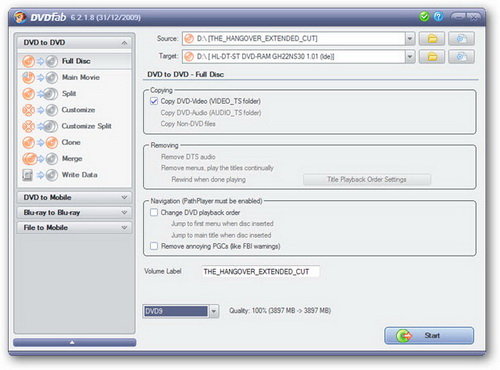Click Copy DVD-Audio (AUDIO_TS folder) option
The image size is (500, 370).
click(x=211, y=113)
